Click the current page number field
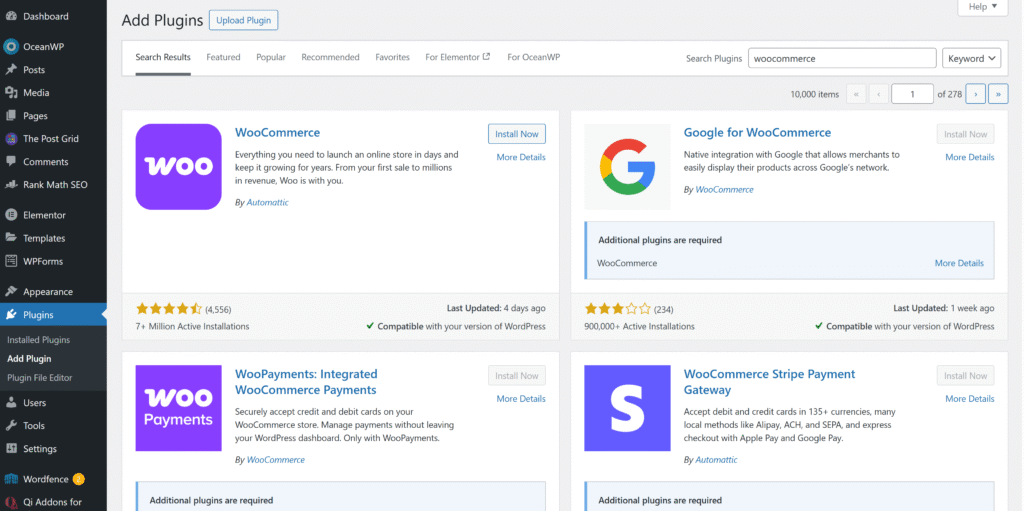The width and height of the screenshot is (1024, 511). (x=912, y=94)
